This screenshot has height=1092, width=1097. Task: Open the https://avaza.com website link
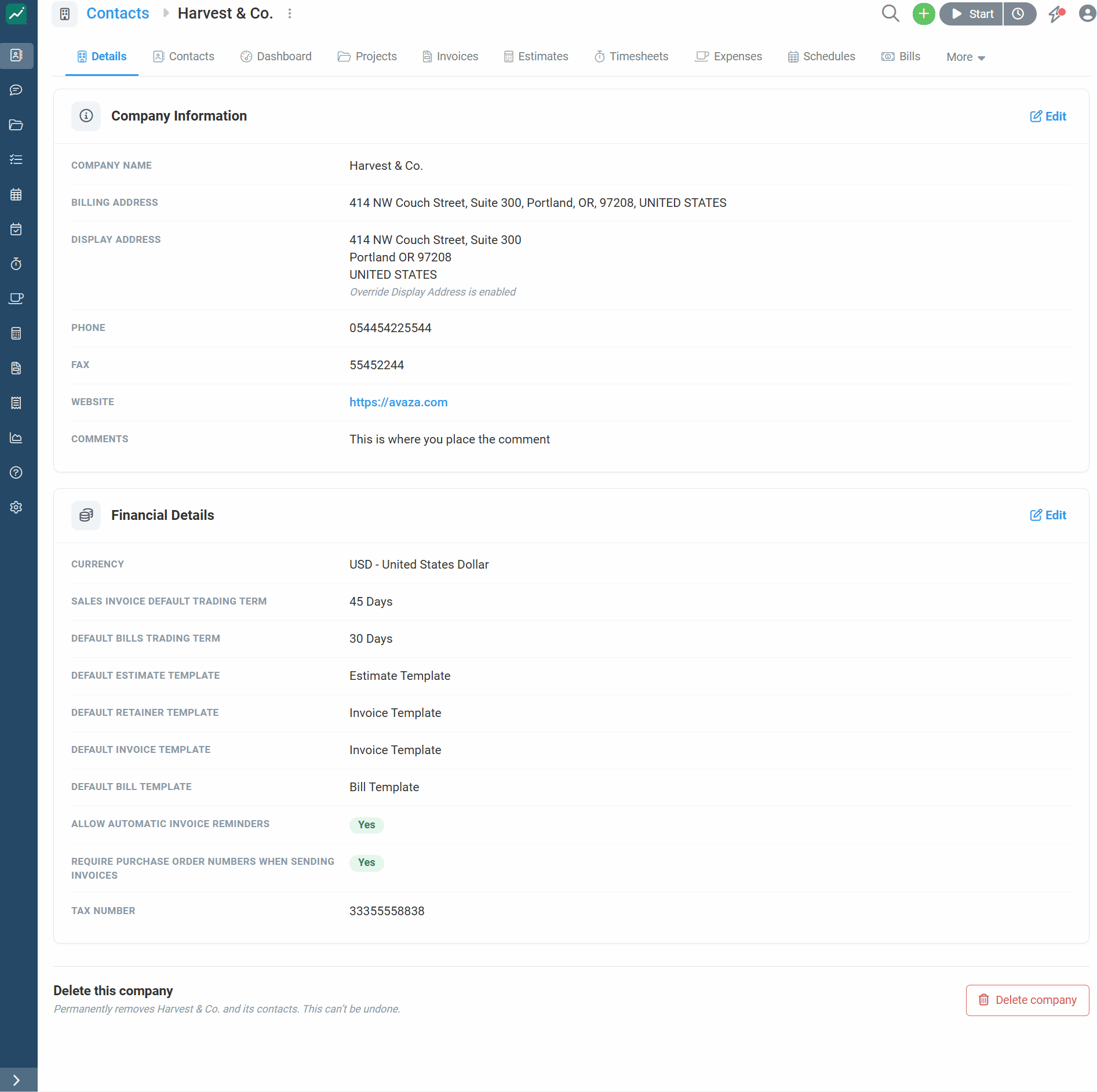tap(398, 402)
